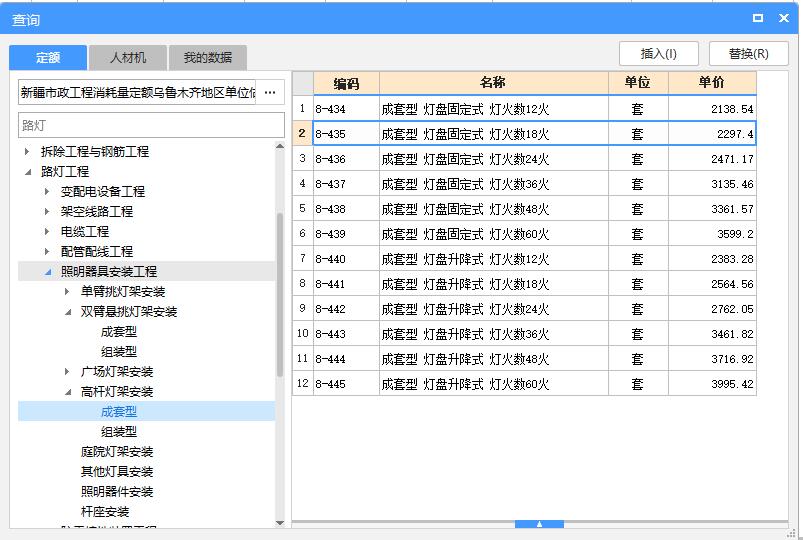Image resolution: width=803 pixels, height=540 pixels.
Task: Click the 路灯 search input field
Action: pos(151,125)
